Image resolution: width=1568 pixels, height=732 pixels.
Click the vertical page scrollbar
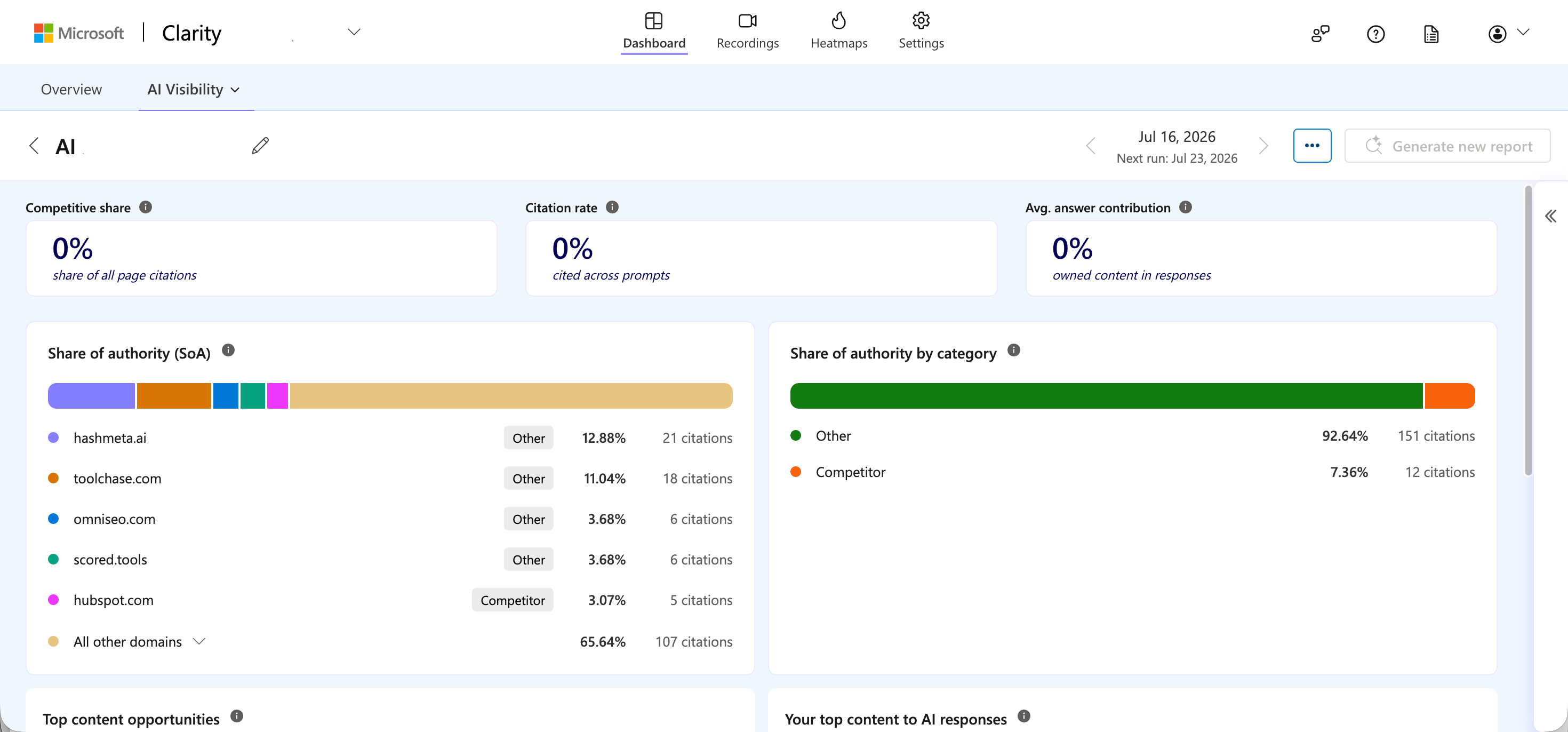pos(1528,331)
